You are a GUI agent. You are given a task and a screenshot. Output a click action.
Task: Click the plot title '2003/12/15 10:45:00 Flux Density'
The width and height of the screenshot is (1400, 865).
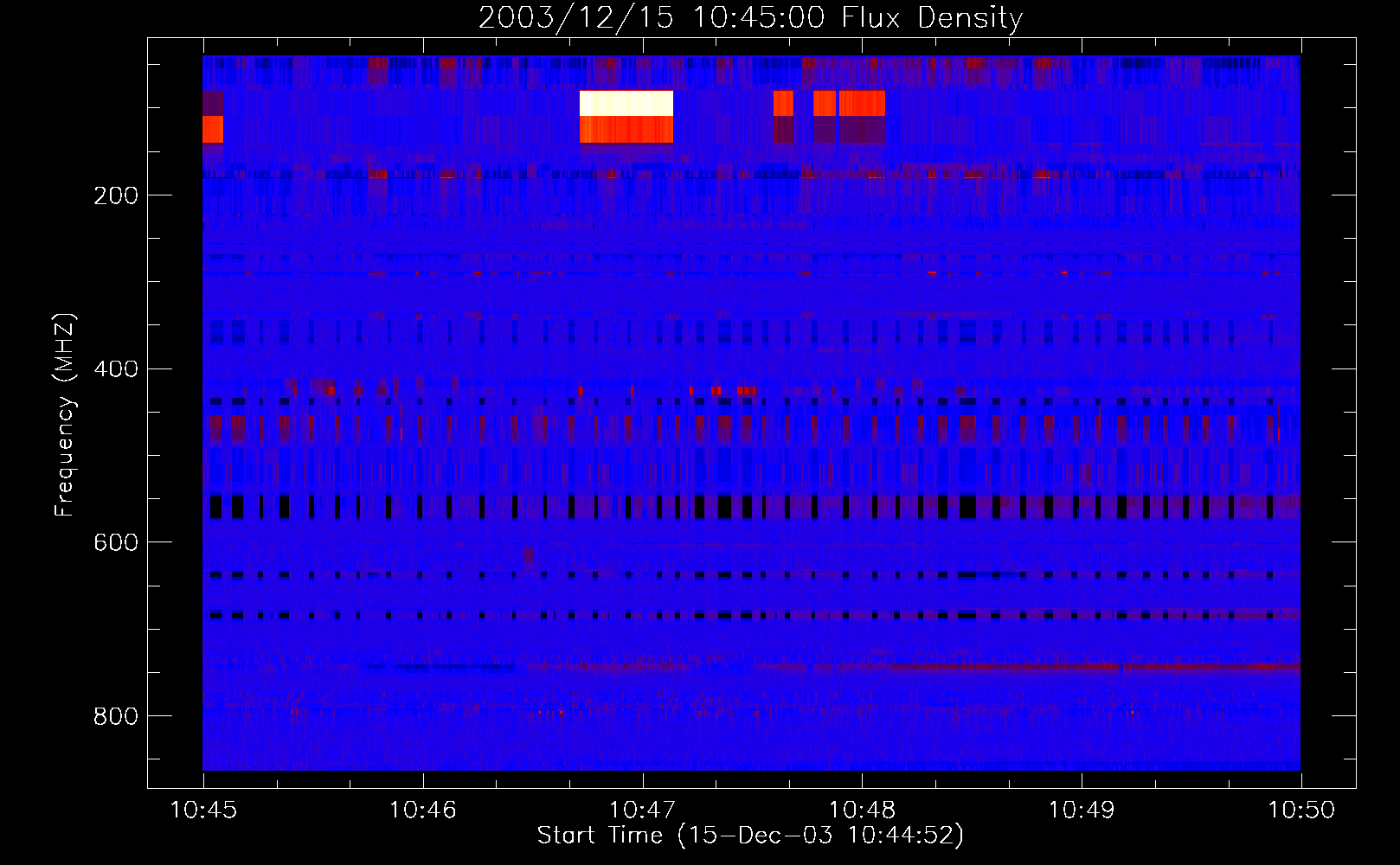click(750, 17)
